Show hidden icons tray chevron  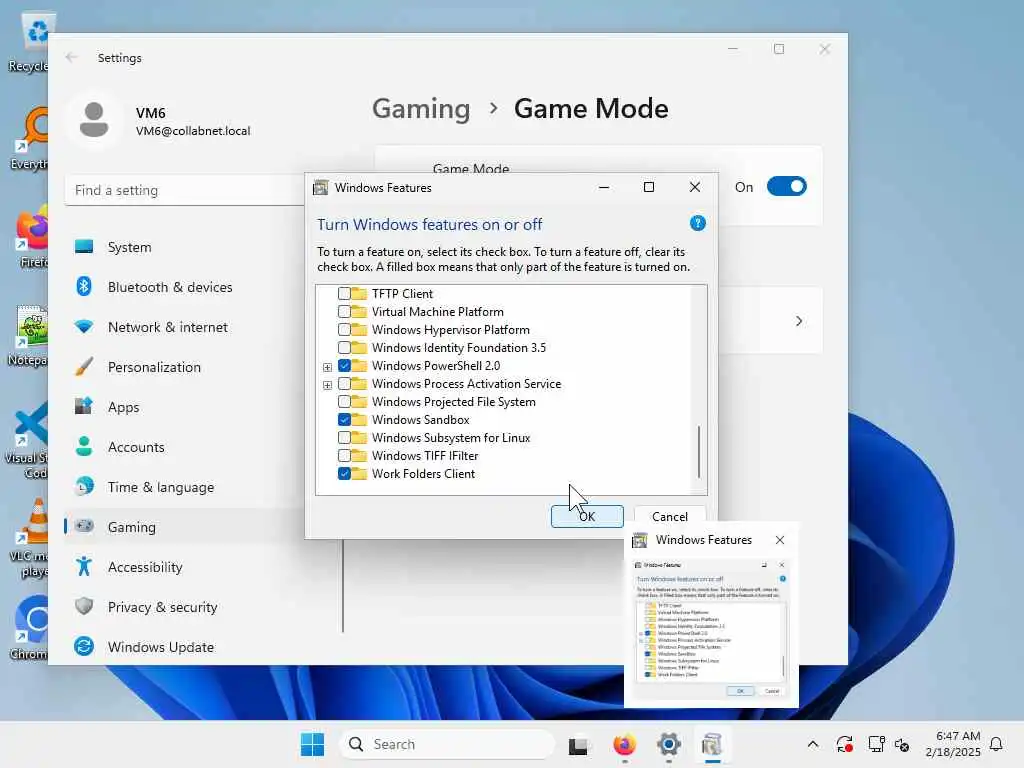(x=813, y=744)
